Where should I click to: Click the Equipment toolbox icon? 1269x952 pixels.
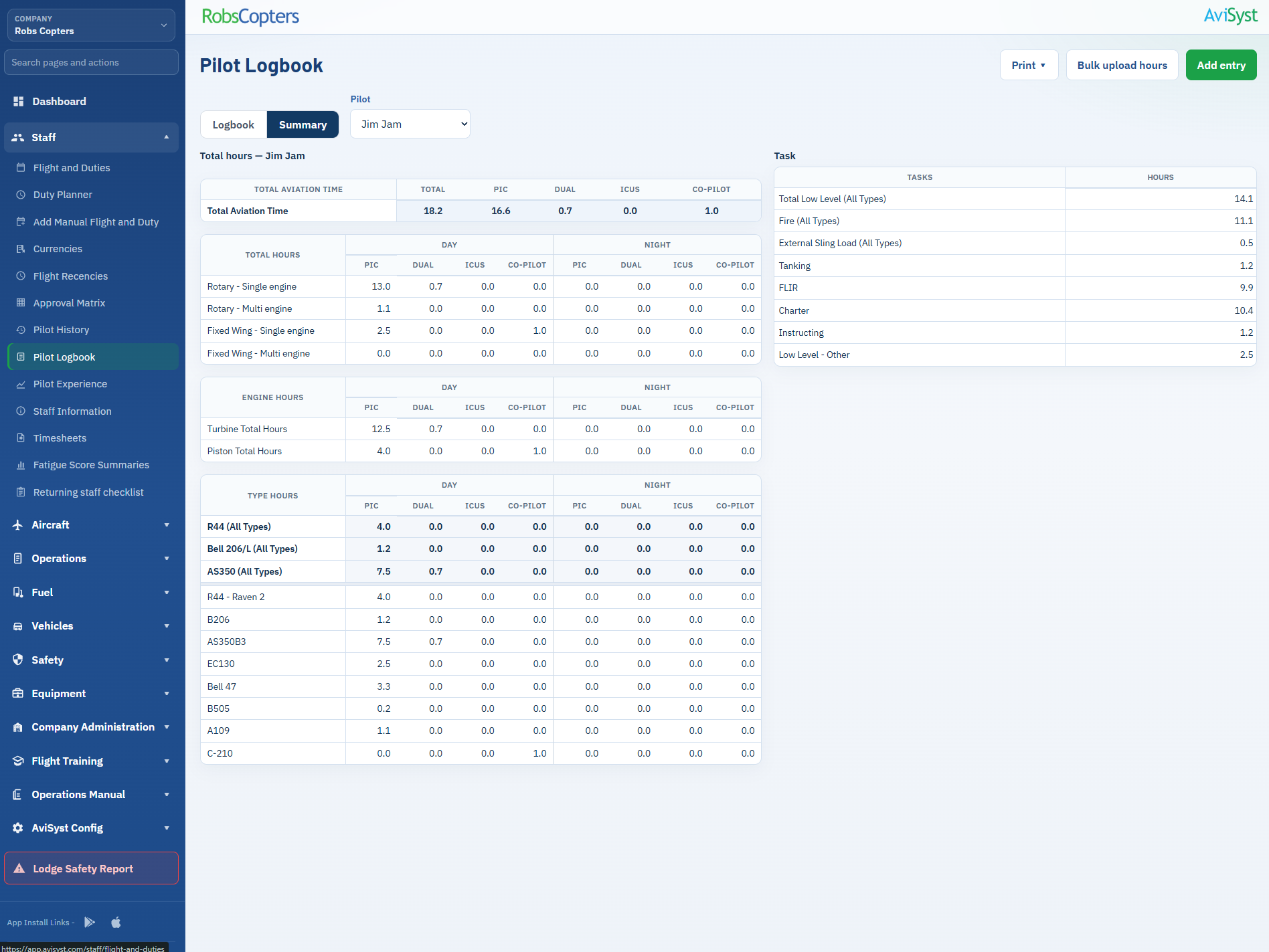point(18,693)
